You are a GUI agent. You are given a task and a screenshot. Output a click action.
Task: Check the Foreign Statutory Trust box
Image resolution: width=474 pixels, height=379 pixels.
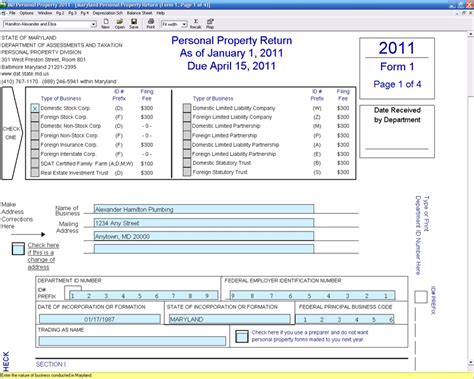coord(187,172)
